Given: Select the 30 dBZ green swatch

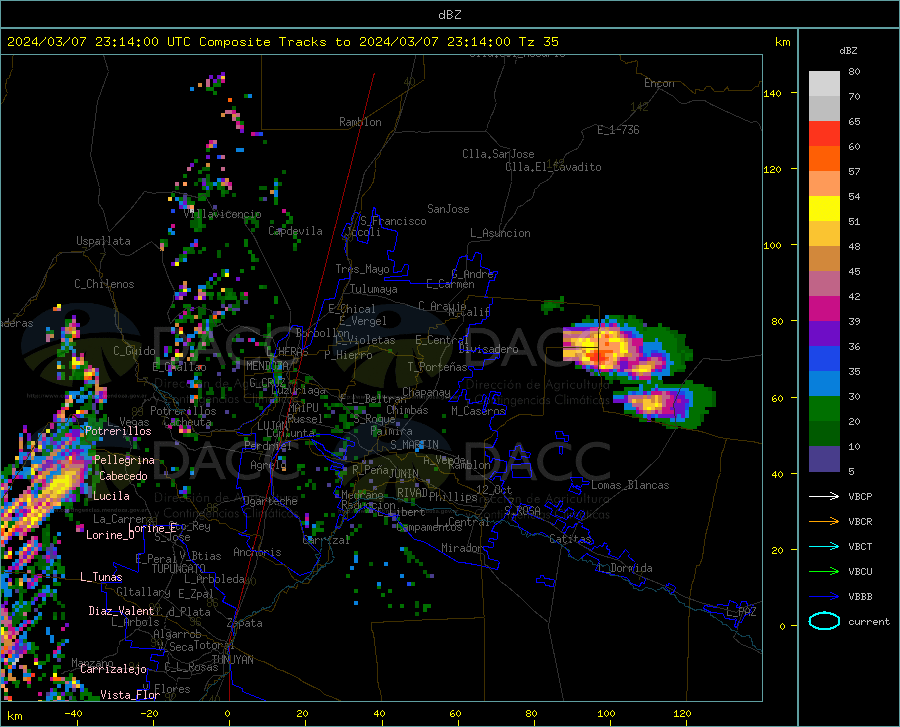Looking at the screenshot, I should point(824,409).
